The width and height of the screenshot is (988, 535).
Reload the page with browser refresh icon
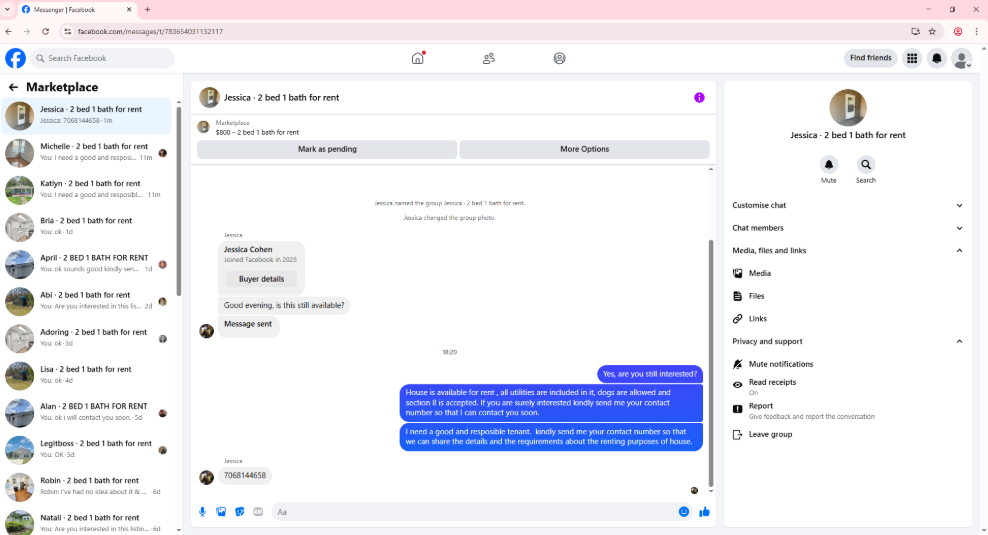45,32
